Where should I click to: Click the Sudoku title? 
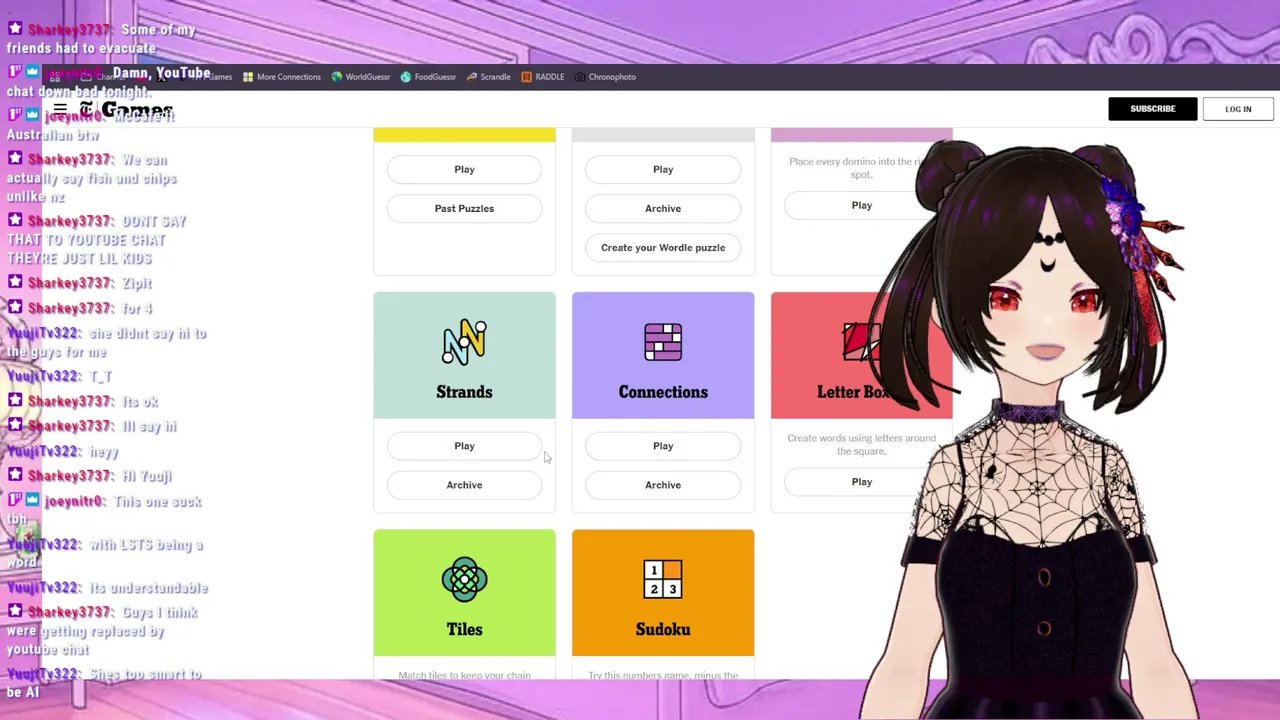[663, 629]
